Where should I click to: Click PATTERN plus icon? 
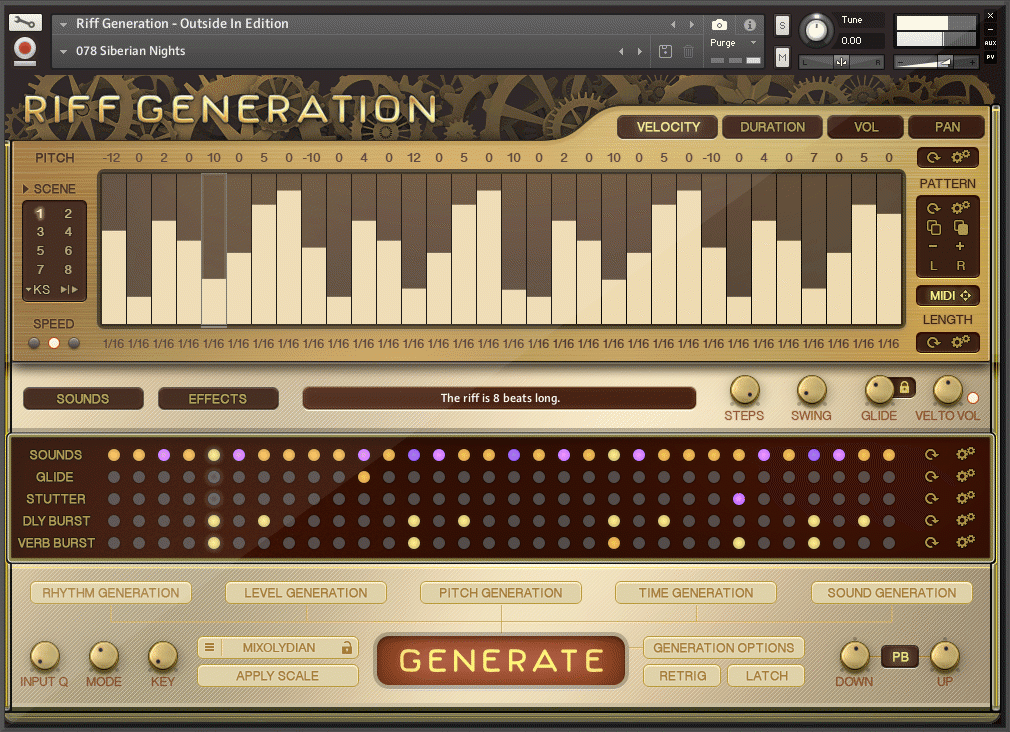pyautogui.click(x=960, y=246)
